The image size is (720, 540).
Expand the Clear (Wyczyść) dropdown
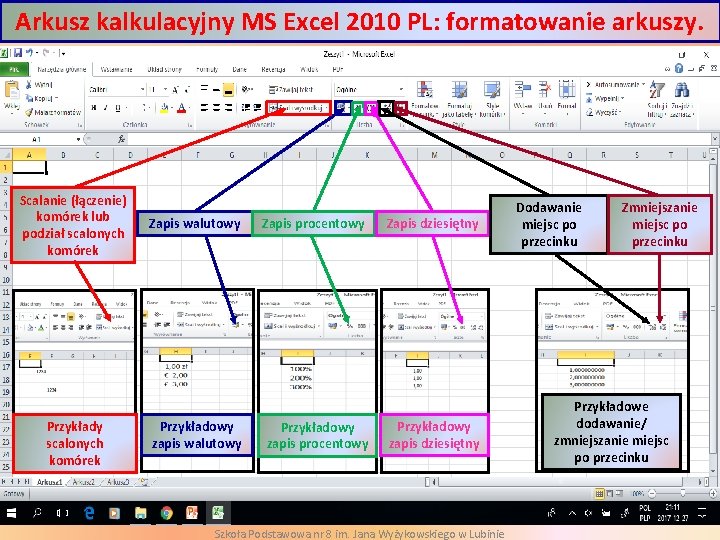coord(620,112)
